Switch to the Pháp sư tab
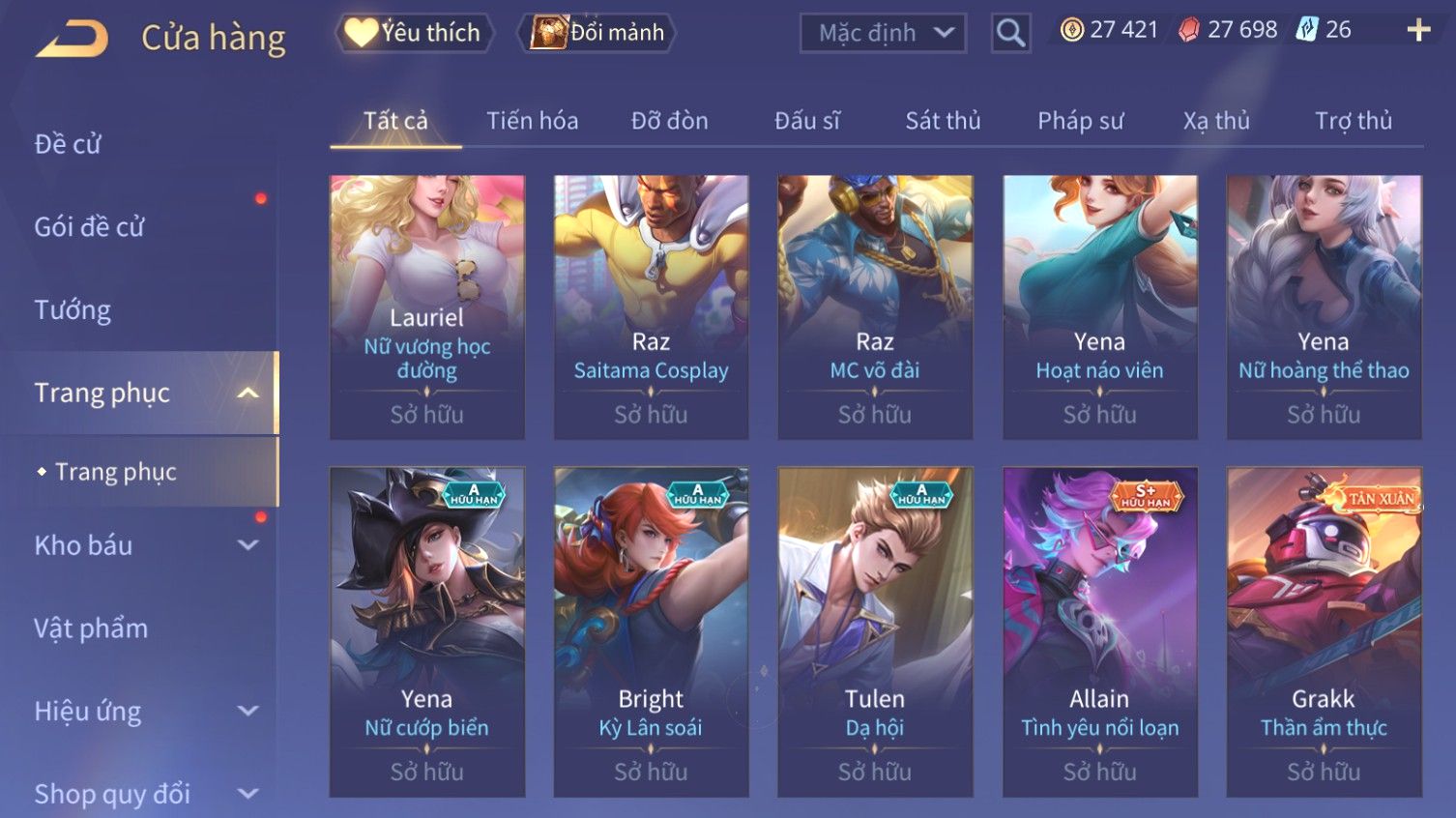The width and height of the screenshot is (1456, 818). (x=1081, y=121)
